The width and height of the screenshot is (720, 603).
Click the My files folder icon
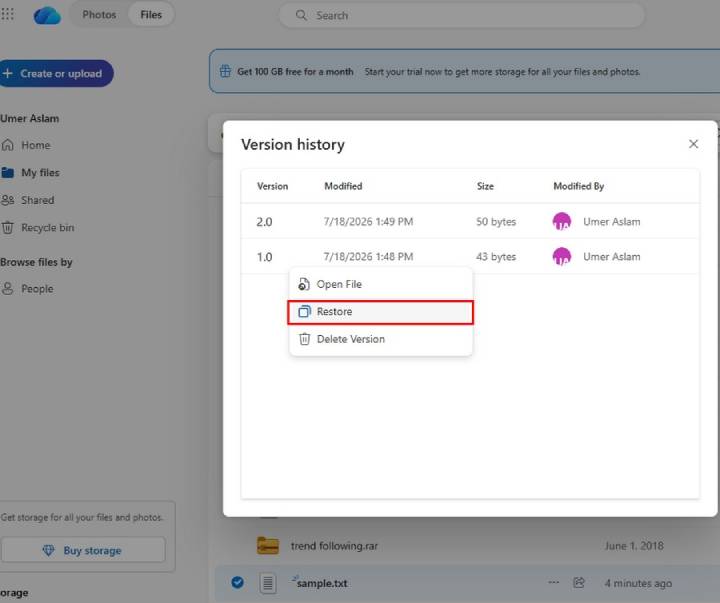[7, 173]
